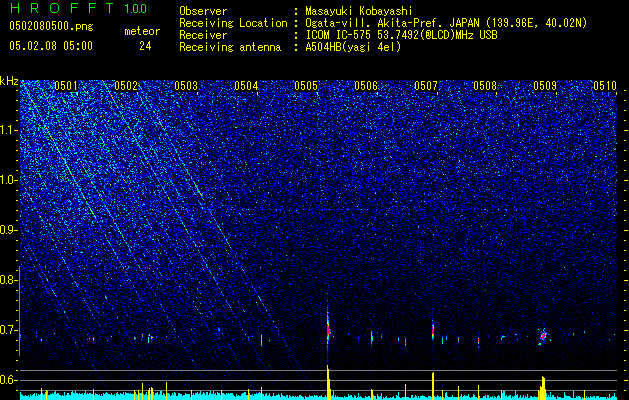Click the 0506 time marker
The image size is (629, 400).
366,85
